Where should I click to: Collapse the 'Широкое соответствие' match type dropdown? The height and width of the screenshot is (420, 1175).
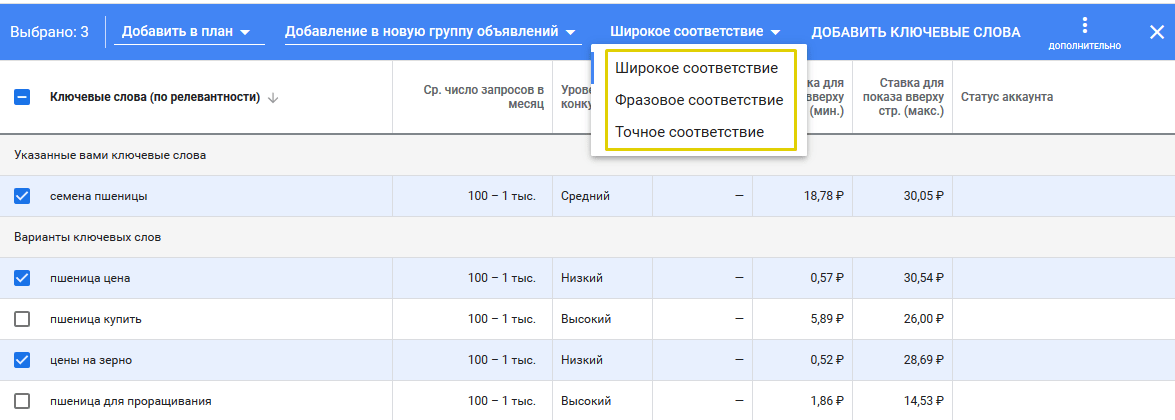click(x=695, y=32)
